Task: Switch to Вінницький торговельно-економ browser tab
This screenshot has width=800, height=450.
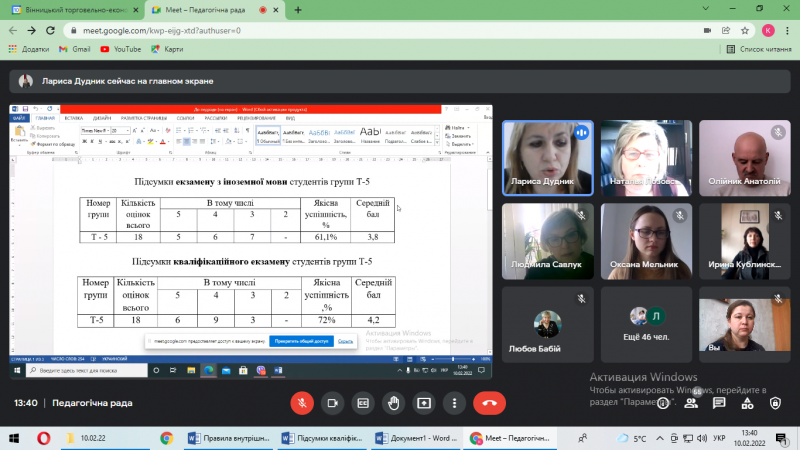Action: pyautogui.click(x=76, y=10)
